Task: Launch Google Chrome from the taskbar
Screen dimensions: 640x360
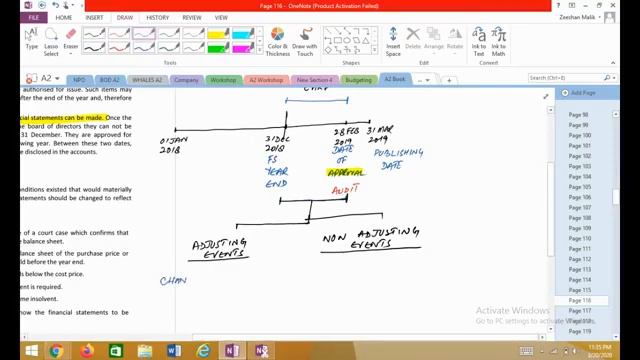Action: click(x=56, y=351)
